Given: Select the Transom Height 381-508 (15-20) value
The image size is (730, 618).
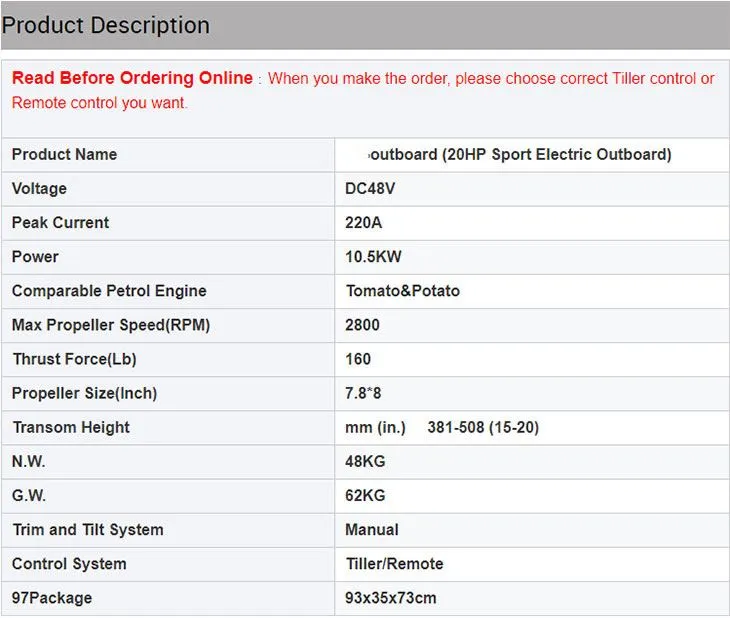Looking at the screenshot, I should [482, 427].
